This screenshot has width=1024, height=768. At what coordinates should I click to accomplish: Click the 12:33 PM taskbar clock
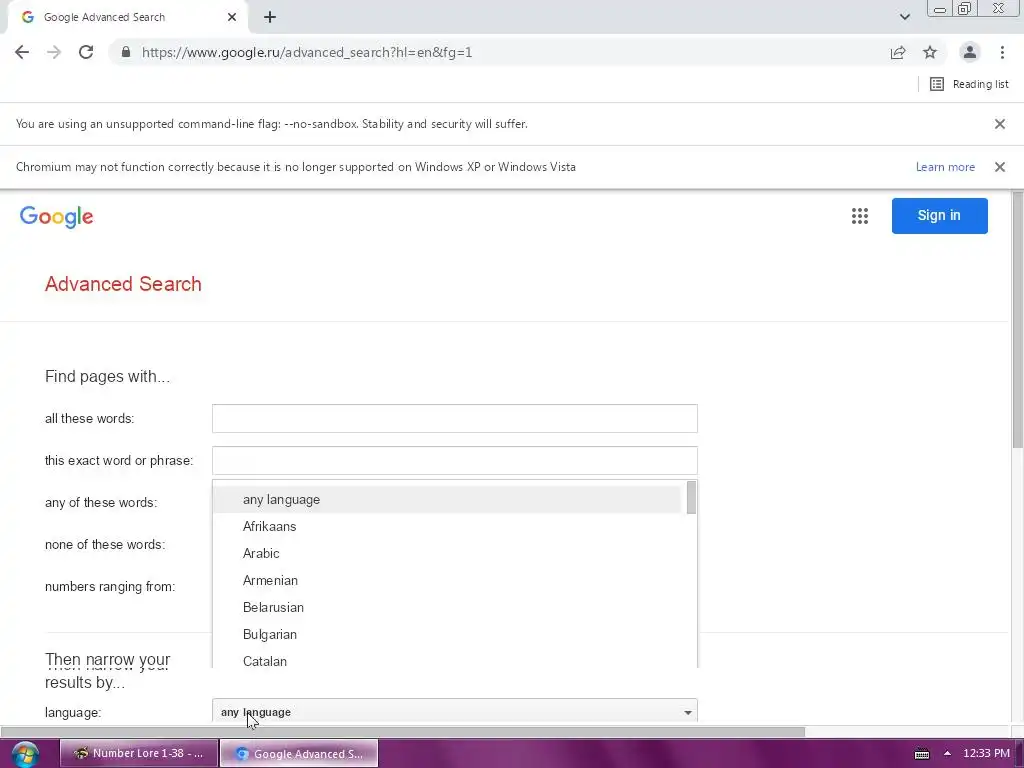tap(986, 753)
